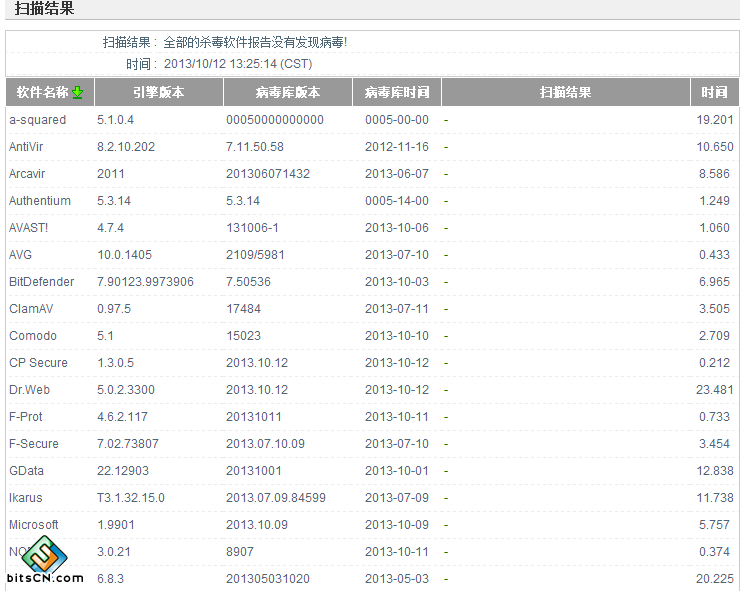Screen dimensions: 745x591
Task: Click engine version T3.1.32.15.0
Action: 131,498
